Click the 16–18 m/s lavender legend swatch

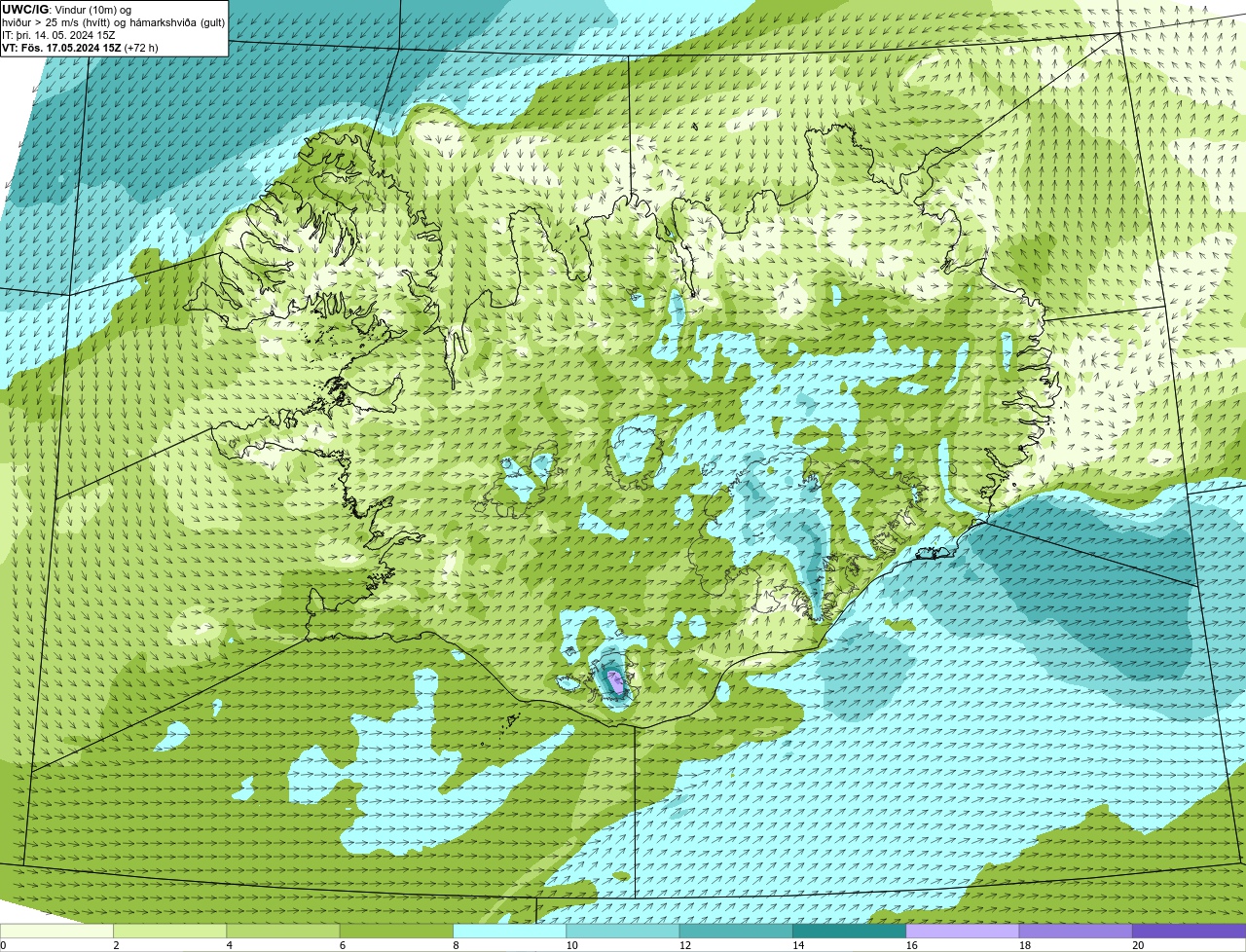click(x=963, y=932)
